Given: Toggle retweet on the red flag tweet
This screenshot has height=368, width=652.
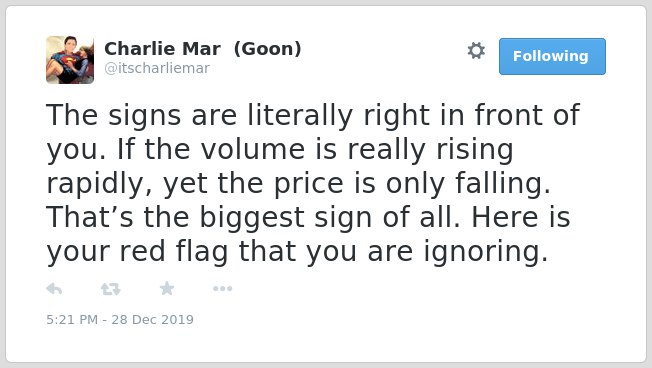Looking at the screenshot, I should pyautogui.click(x=111, y=289).
